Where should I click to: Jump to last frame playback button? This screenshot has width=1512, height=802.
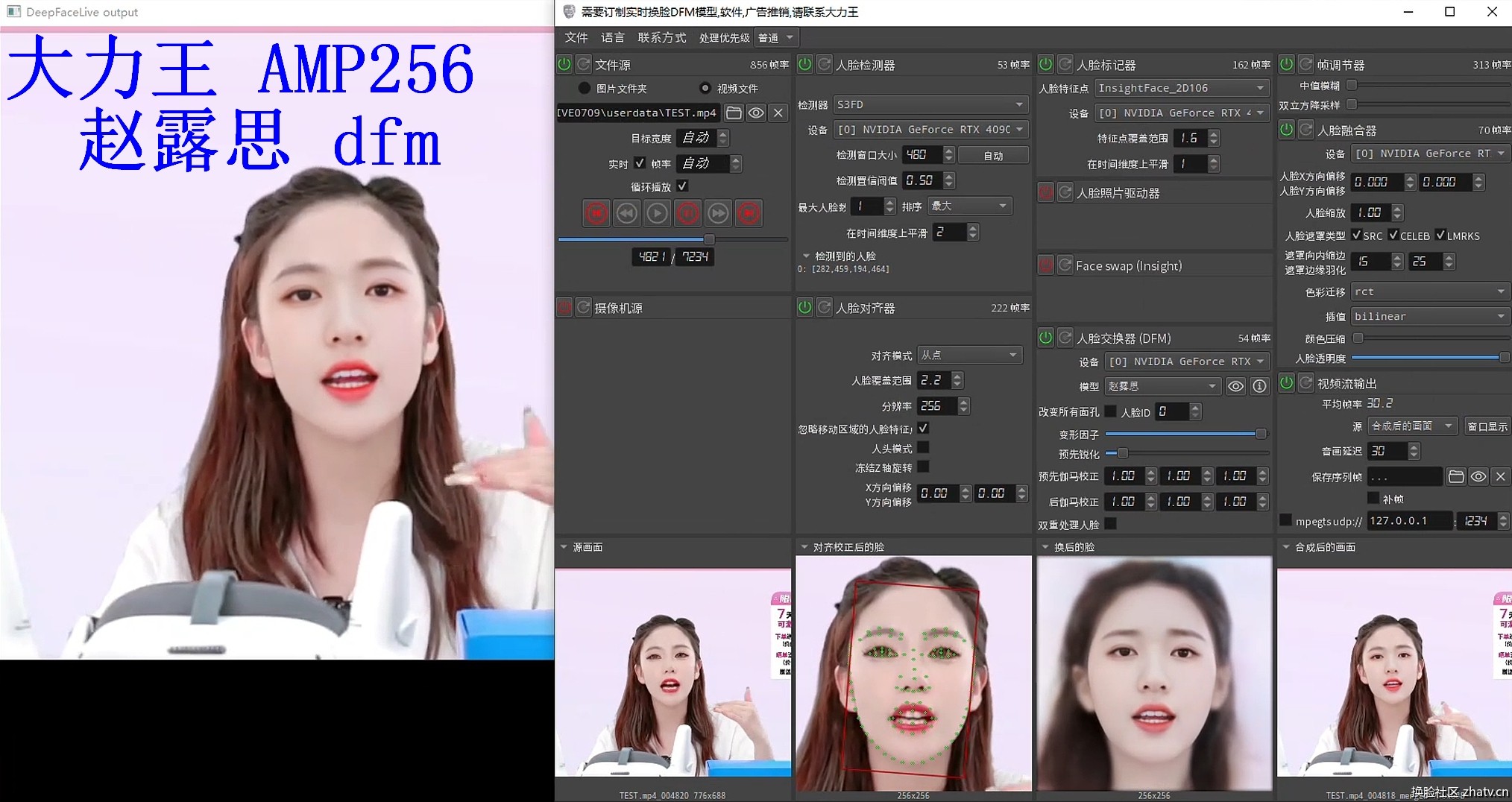point(749,213)
